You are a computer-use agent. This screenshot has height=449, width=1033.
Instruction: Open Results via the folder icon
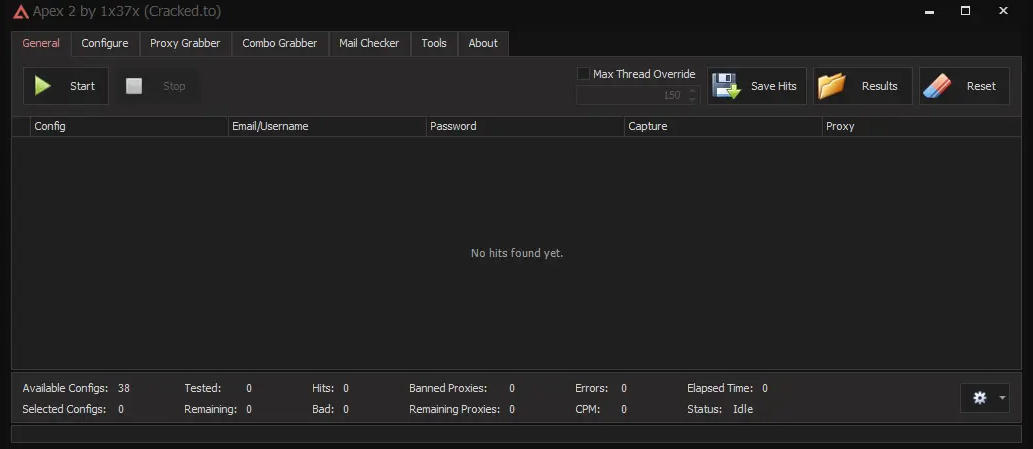pyautogui.click(x=831, y=86)
